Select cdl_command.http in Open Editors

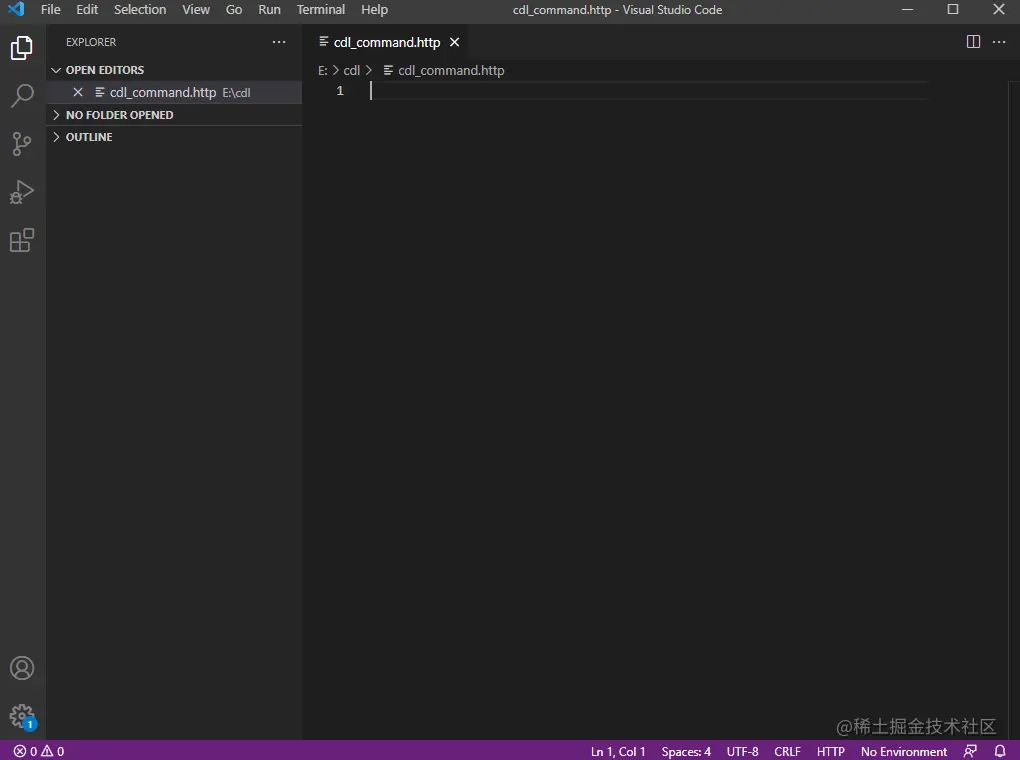(x=174, y=92)
